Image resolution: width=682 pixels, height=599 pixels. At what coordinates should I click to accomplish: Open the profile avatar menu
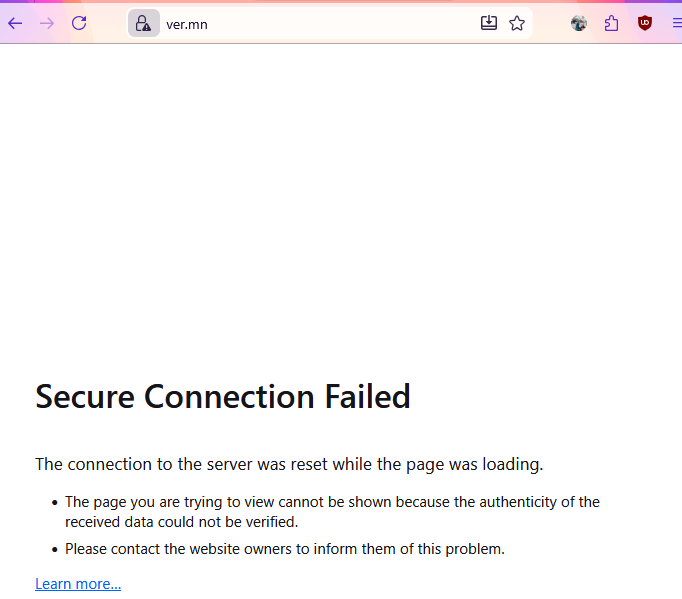click(579, 23)
